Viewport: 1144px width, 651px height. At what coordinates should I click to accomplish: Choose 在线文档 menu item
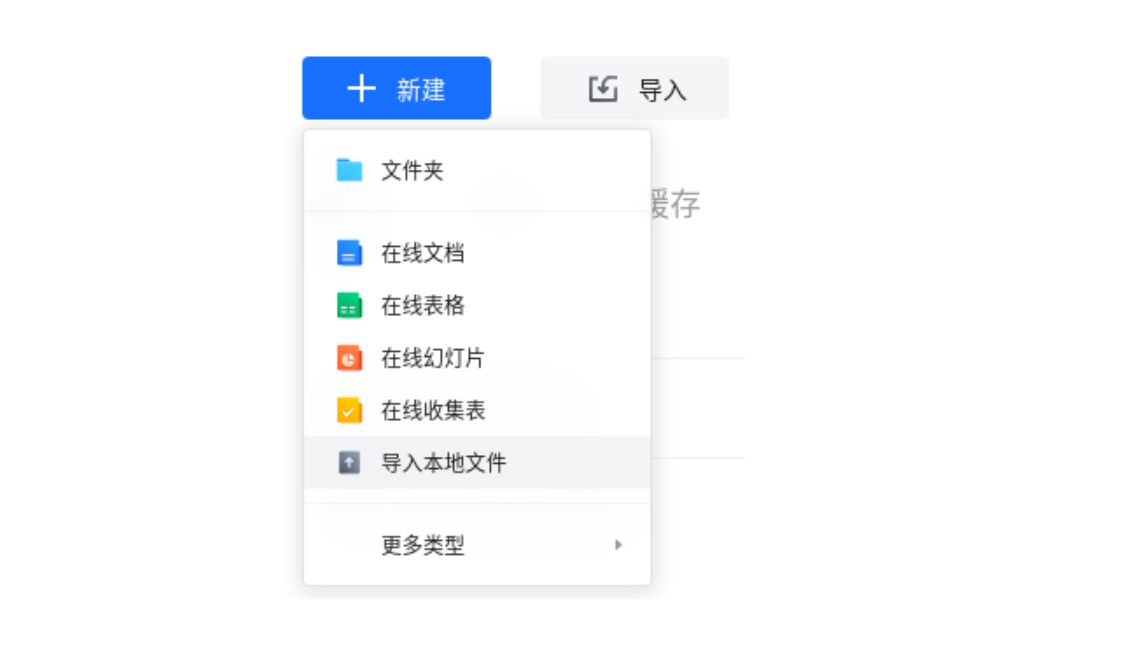(477, 253)
